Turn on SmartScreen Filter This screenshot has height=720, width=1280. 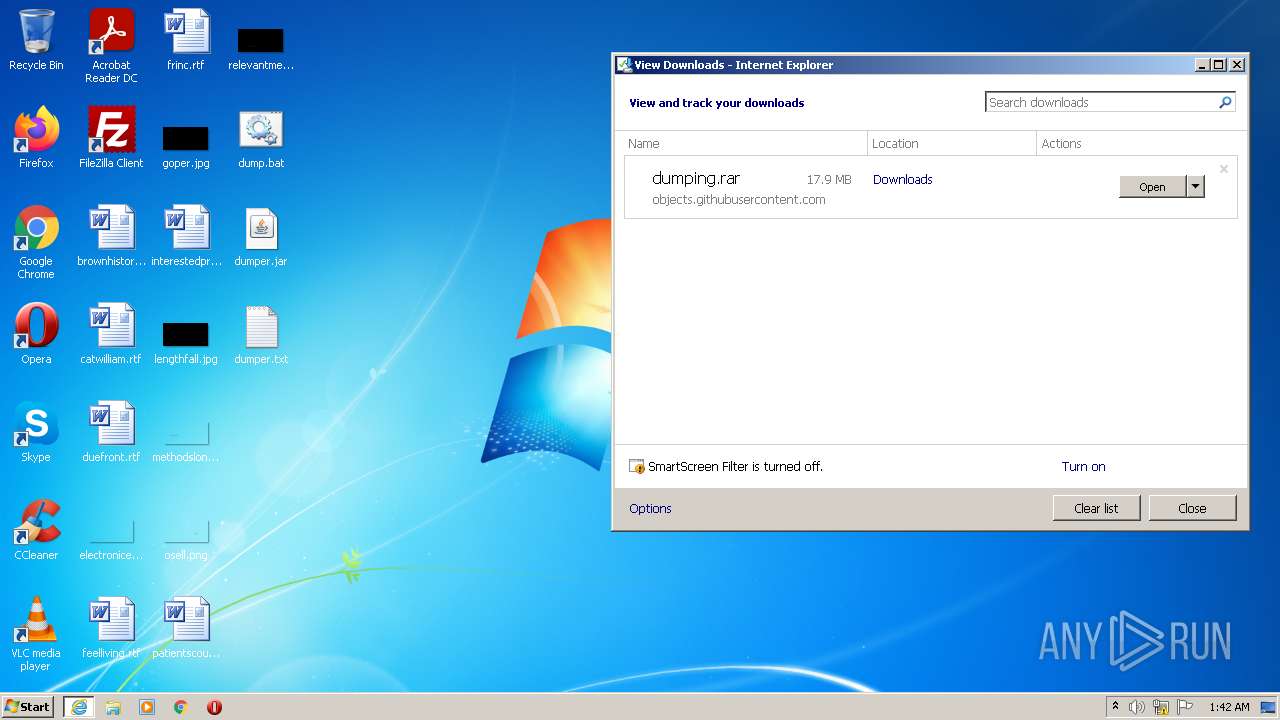(1083, 466)
